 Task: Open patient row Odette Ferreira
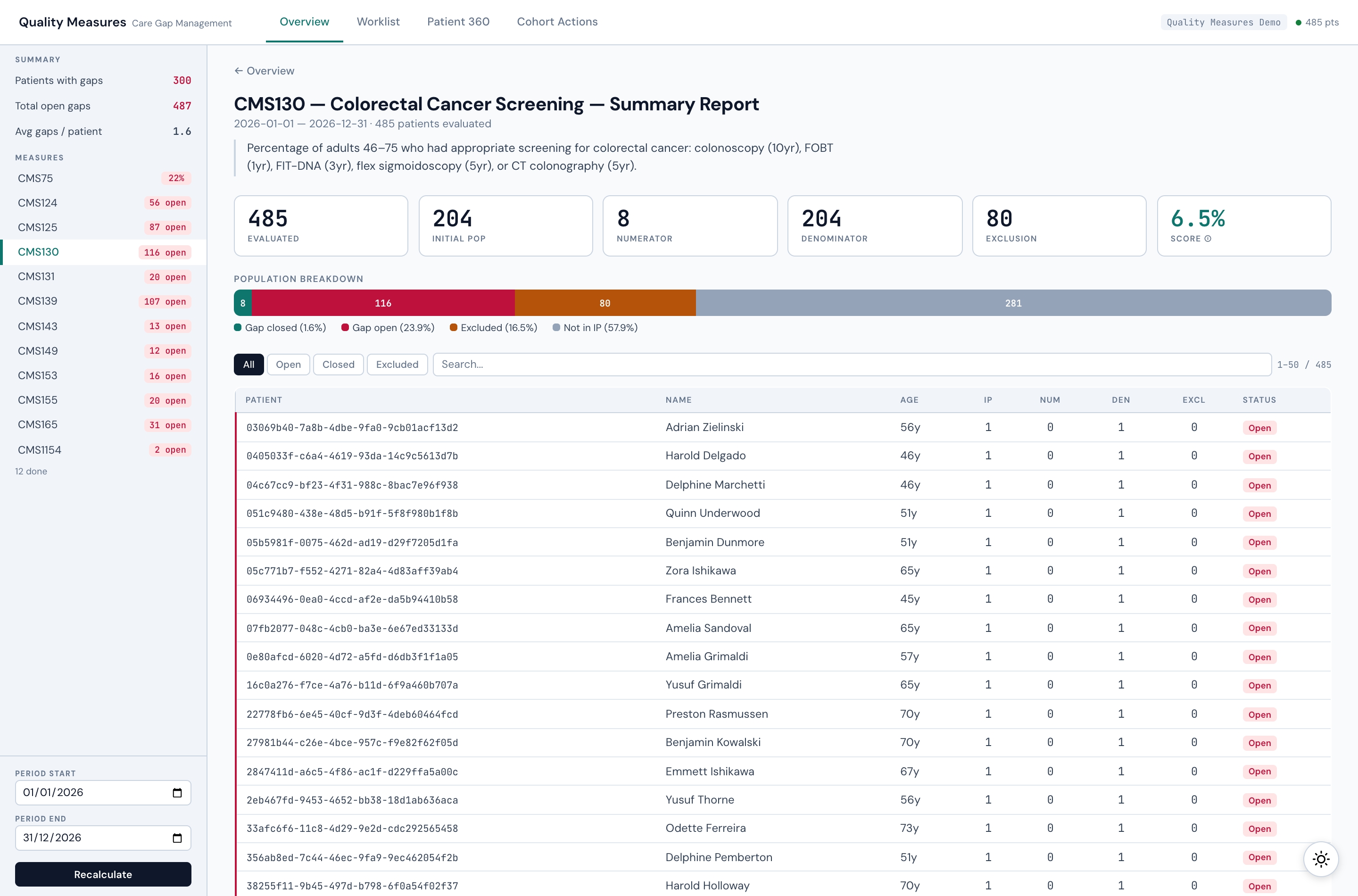click(783, 829)
